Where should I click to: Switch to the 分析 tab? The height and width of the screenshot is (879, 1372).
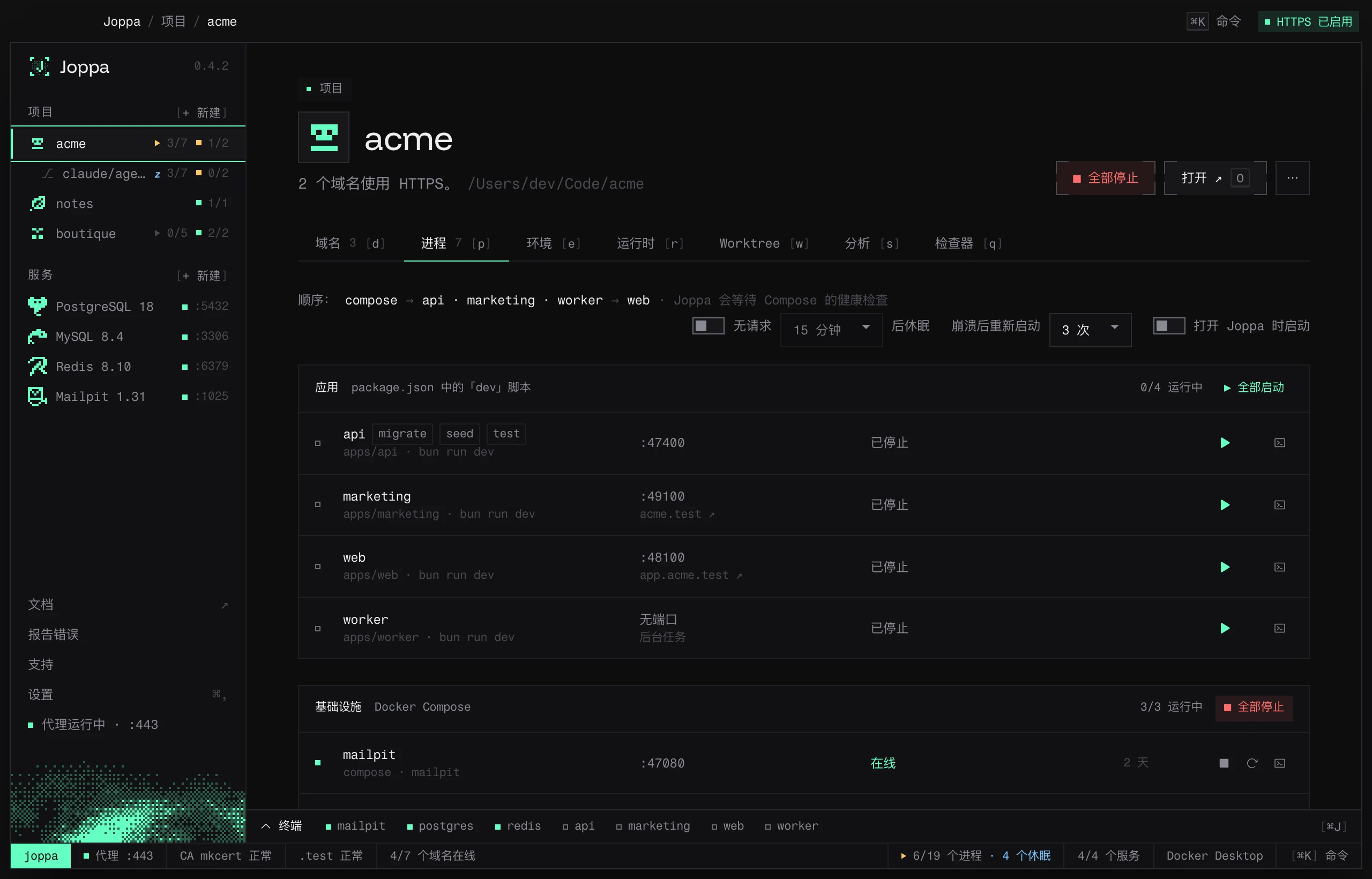point(872,244)
